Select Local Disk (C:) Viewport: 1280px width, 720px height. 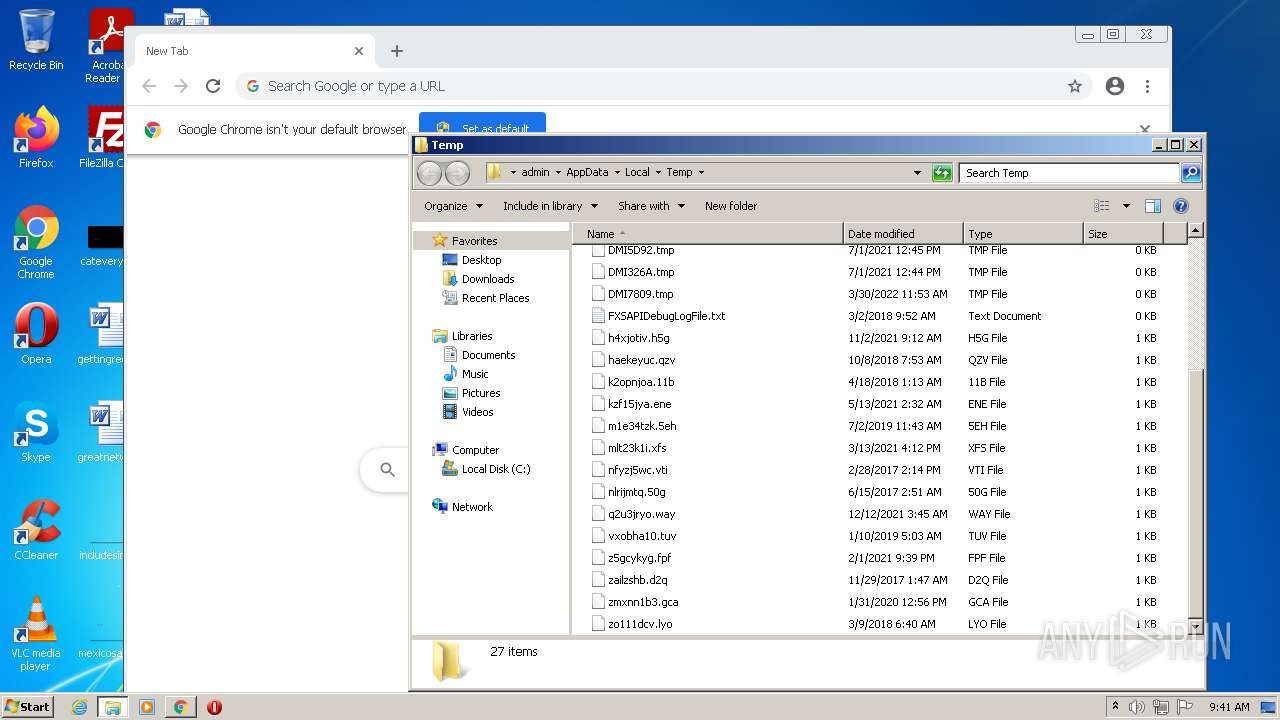tap(495, 469)
